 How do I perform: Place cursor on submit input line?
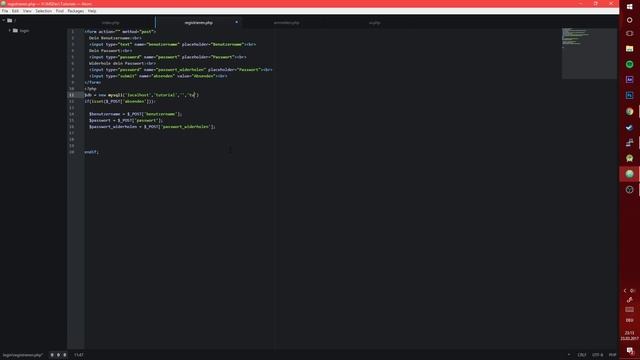(158, 76)
